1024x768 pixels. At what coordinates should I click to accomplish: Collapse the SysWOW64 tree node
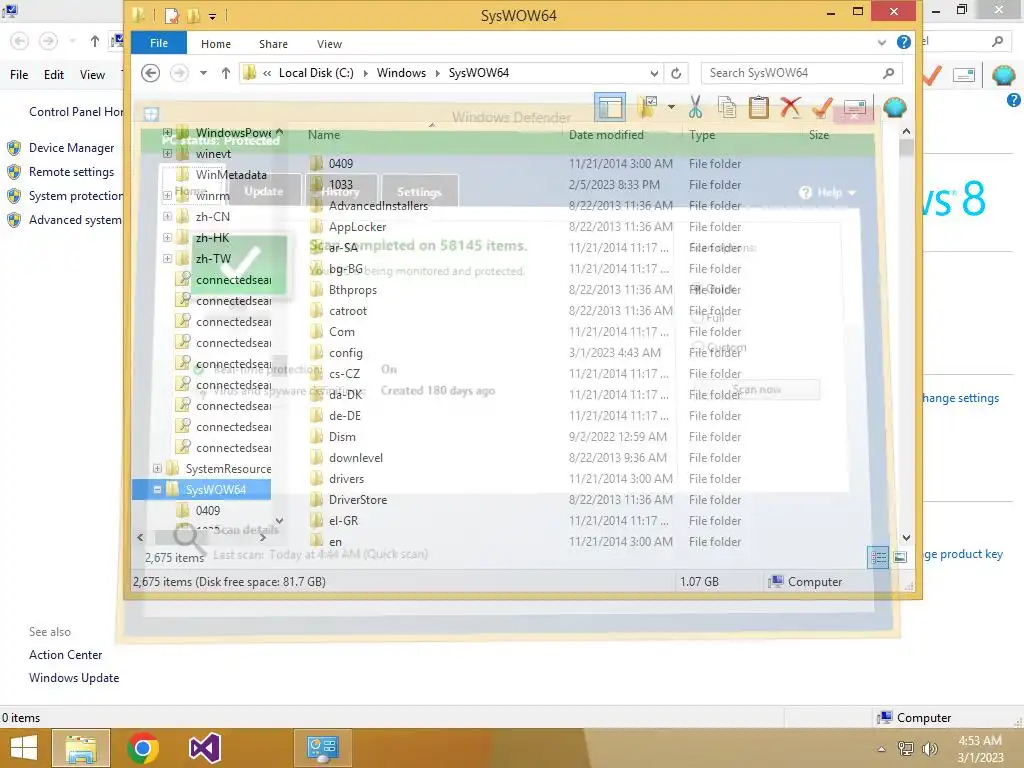point(157,489)
